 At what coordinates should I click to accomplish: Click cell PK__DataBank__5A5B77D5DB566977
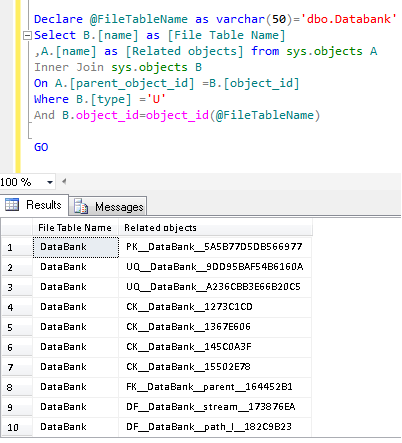click(x=215, y=247)
